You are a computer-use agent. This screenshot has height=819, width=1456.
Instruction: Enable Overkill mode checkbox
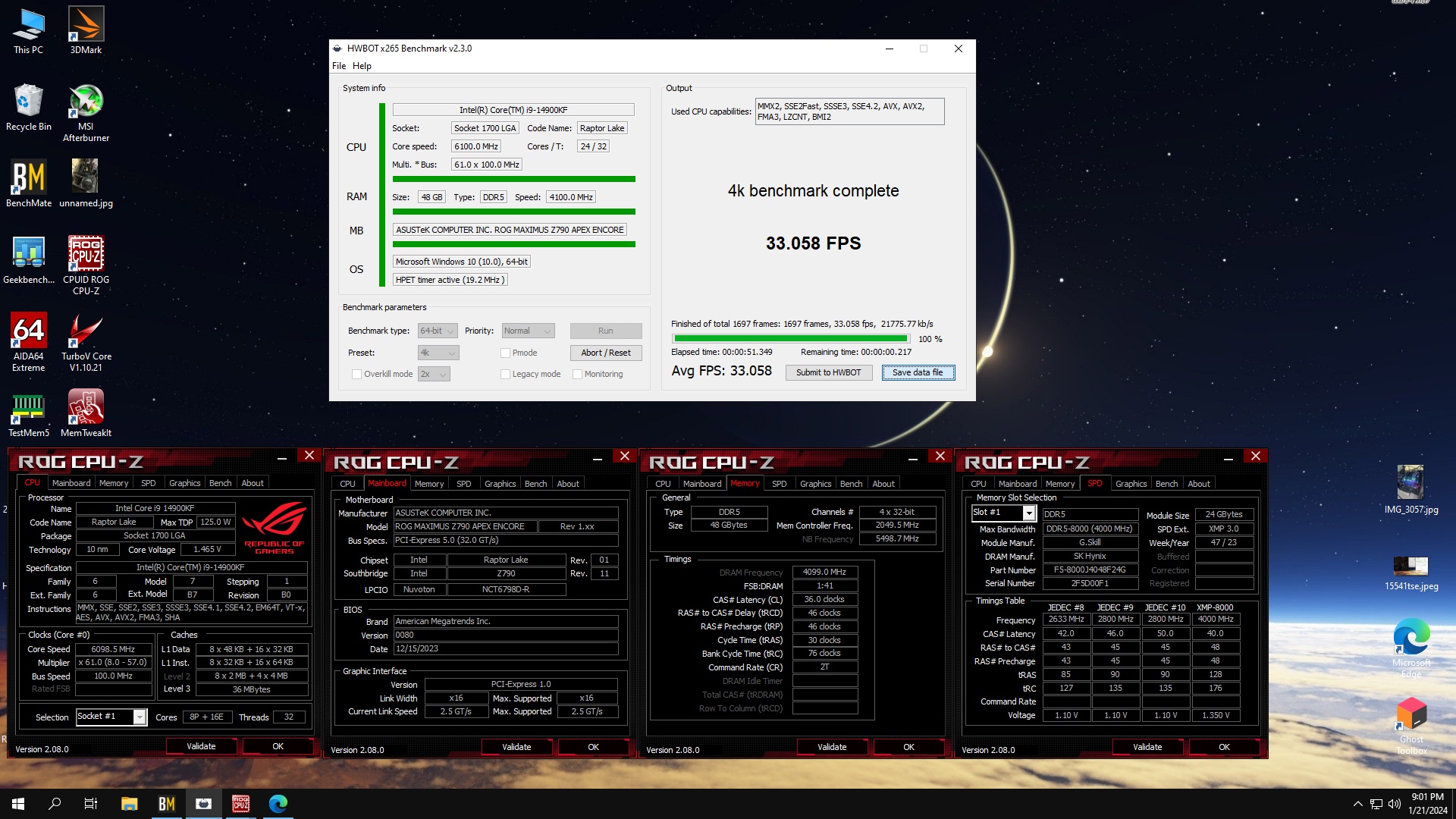pos(356,374)
